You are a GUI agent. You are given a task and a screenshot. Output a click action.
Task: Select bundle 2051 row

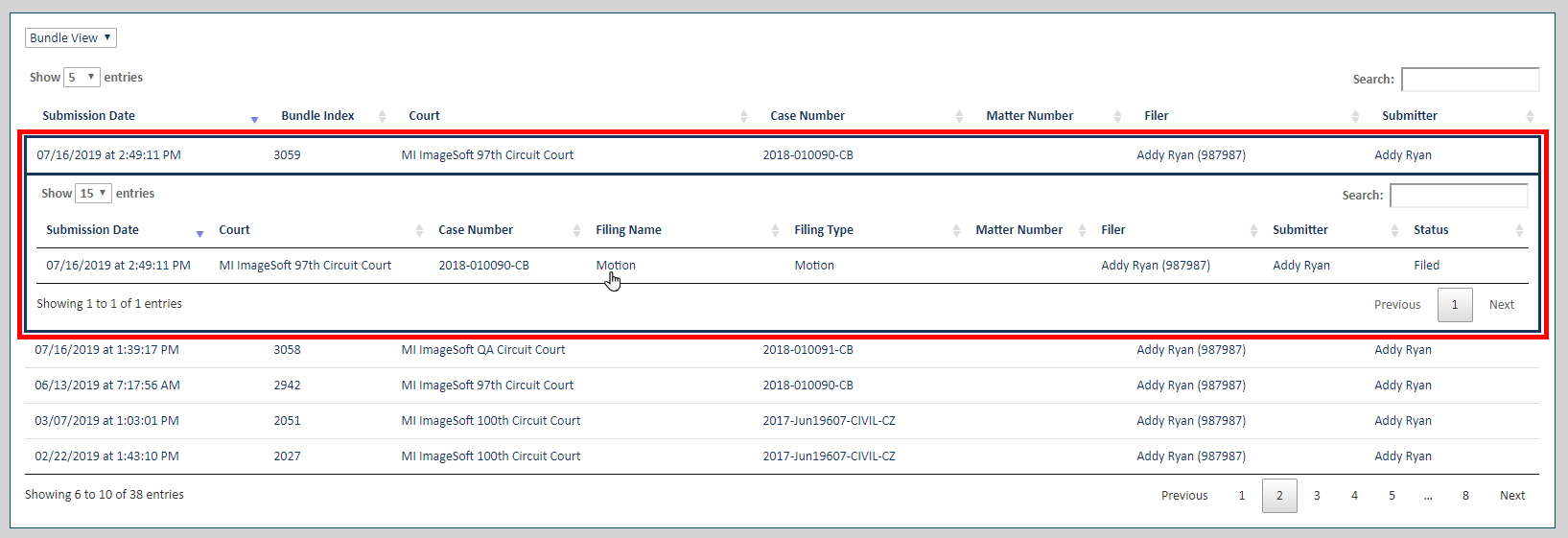tap(783, 421)
